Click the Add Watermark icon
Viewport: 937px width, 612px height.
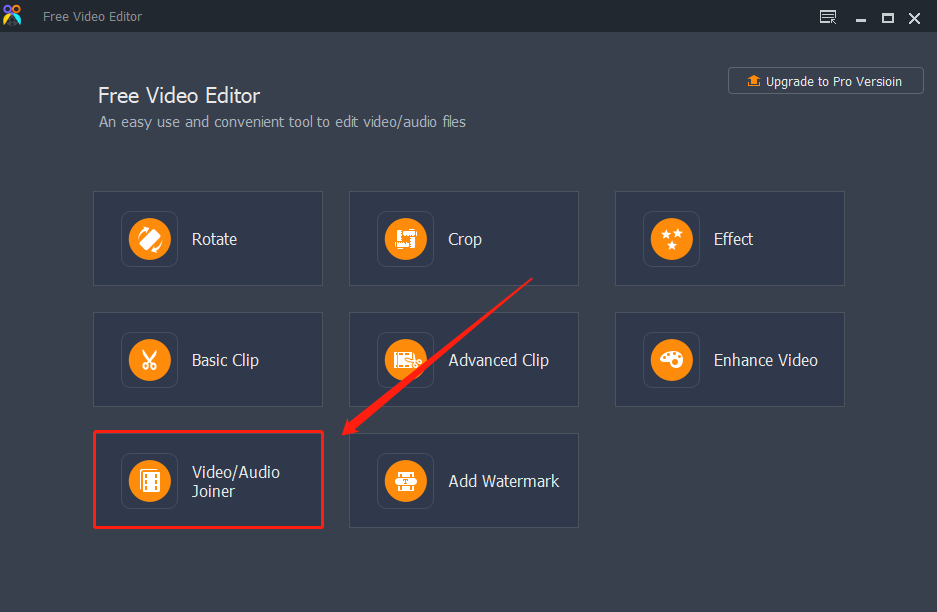(x=405, y=481)
